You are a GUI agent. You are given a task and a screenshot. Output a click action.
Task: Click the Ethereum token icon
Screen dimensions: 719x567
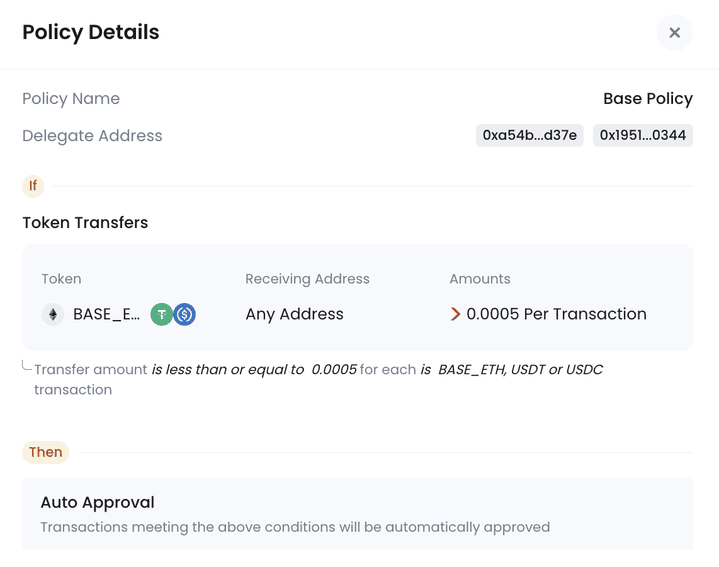[51, 314]
